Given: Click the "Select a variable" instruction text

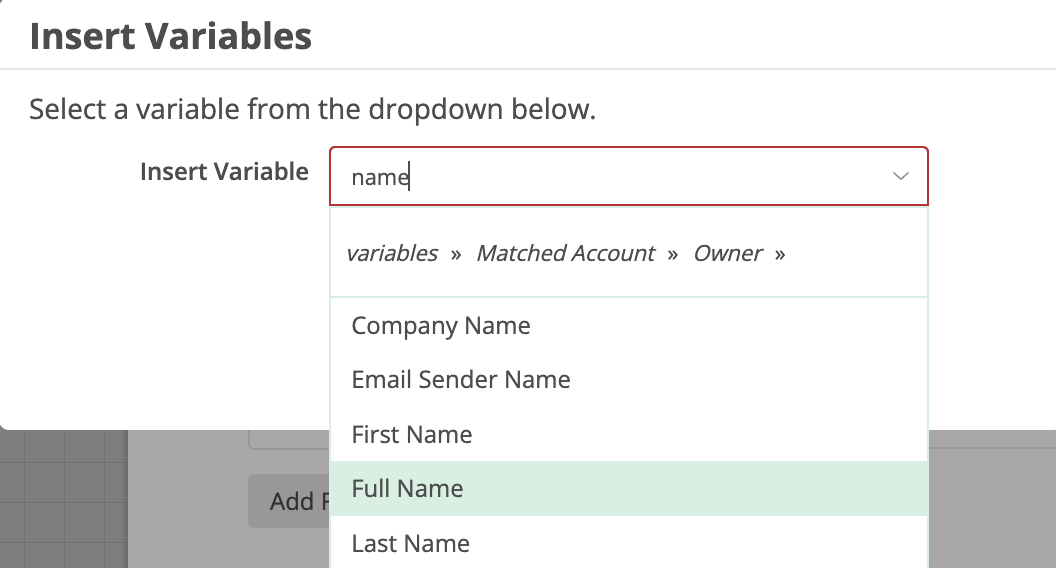Looking at the screenshot, I should [312, 109].
